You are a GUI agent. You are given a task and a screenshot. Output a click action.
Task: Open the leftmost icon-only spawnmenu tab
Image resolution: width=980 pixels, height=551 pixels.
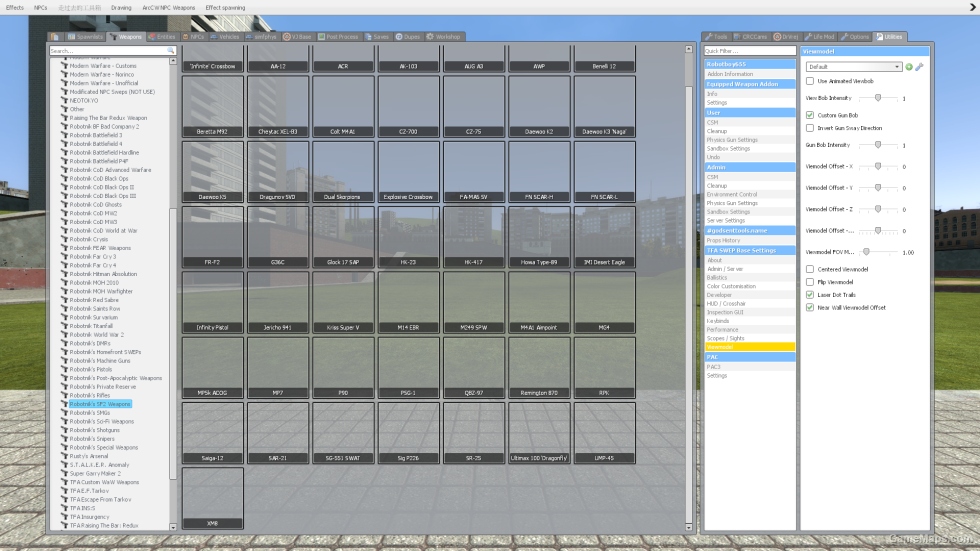55,37
